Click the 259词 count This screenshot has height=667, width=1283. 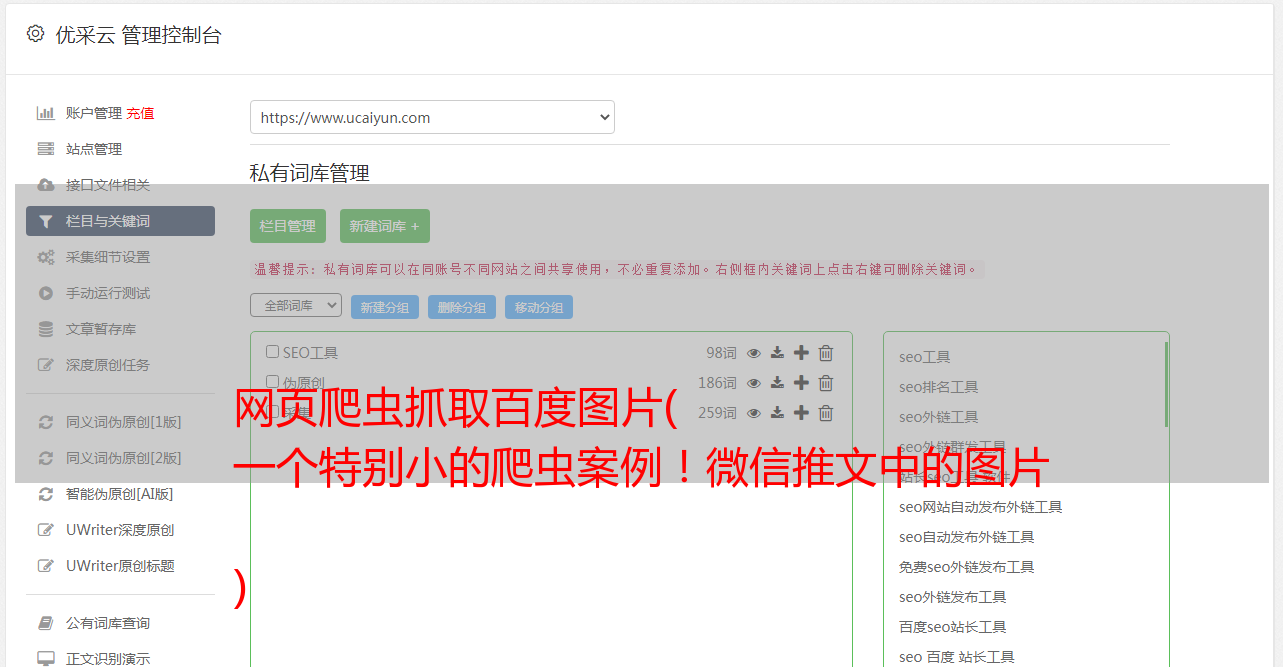[x=717, y=413]
